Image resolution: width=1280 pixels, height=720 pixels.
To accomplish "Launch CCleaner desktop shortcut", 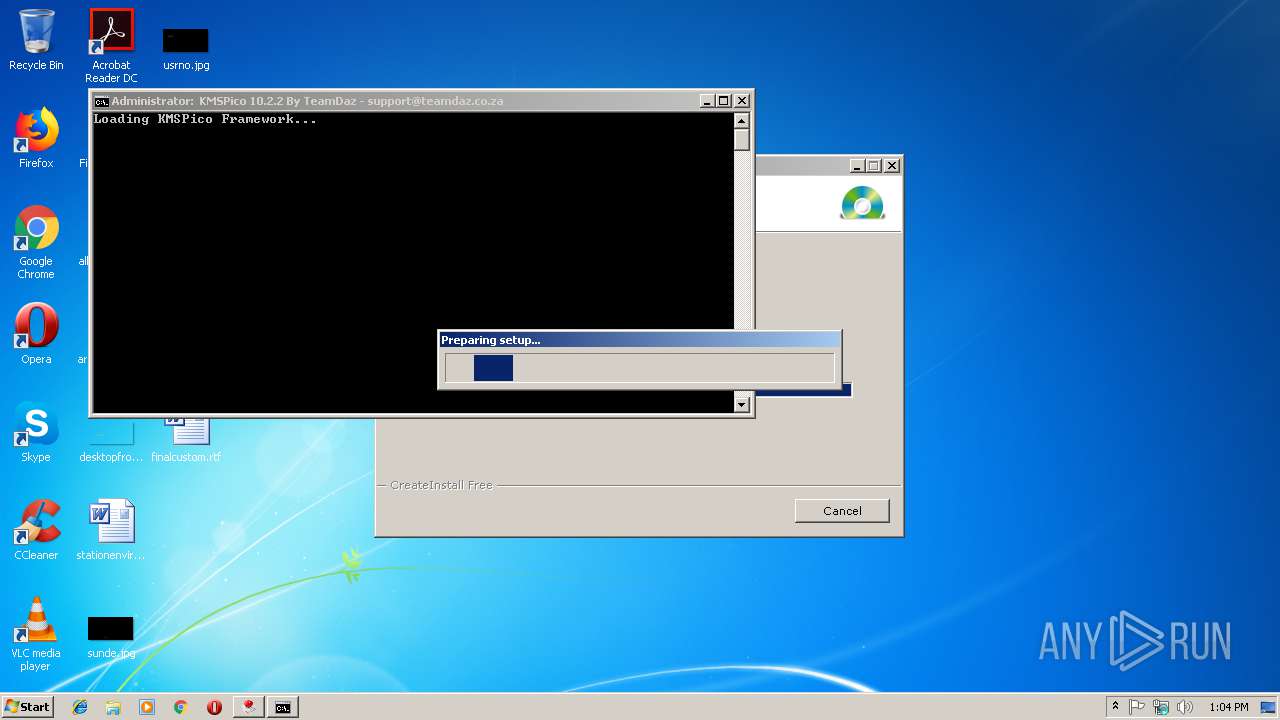I will click(x=36, y=531).
